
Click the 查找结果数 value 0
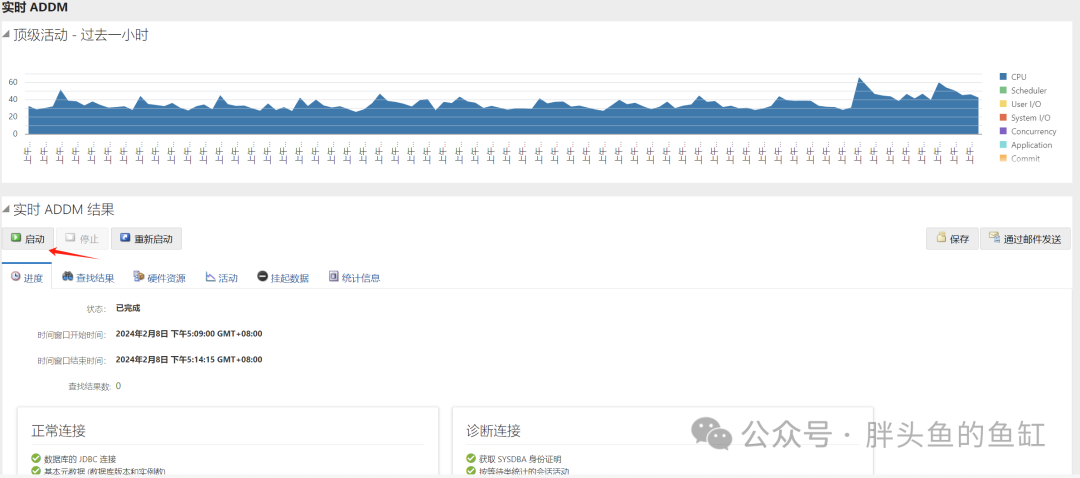(x=118, y=386)
